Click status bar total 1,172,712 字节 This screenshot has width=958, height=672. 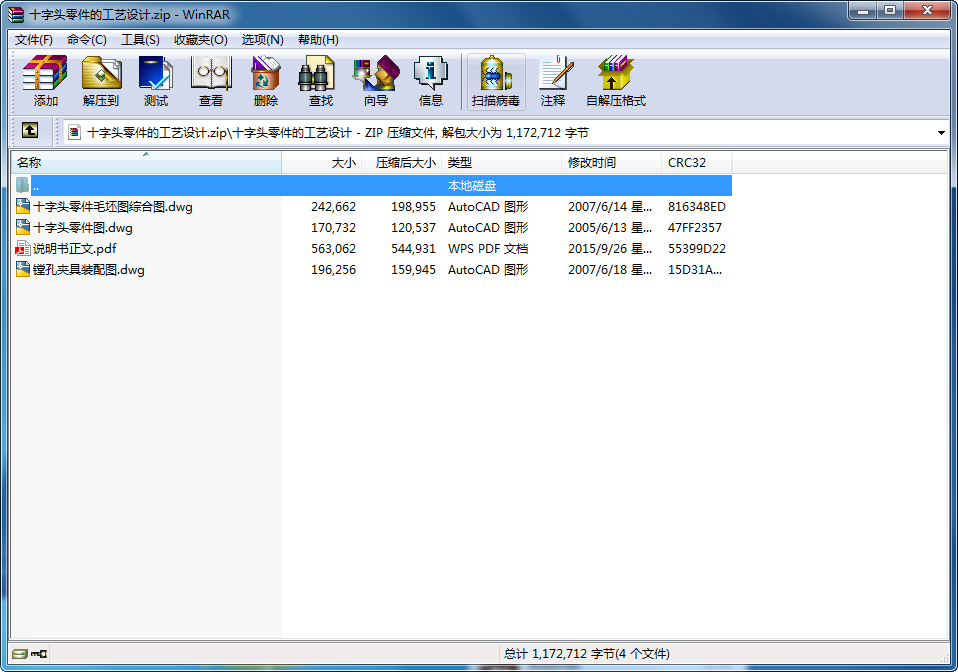click(587, 654)
